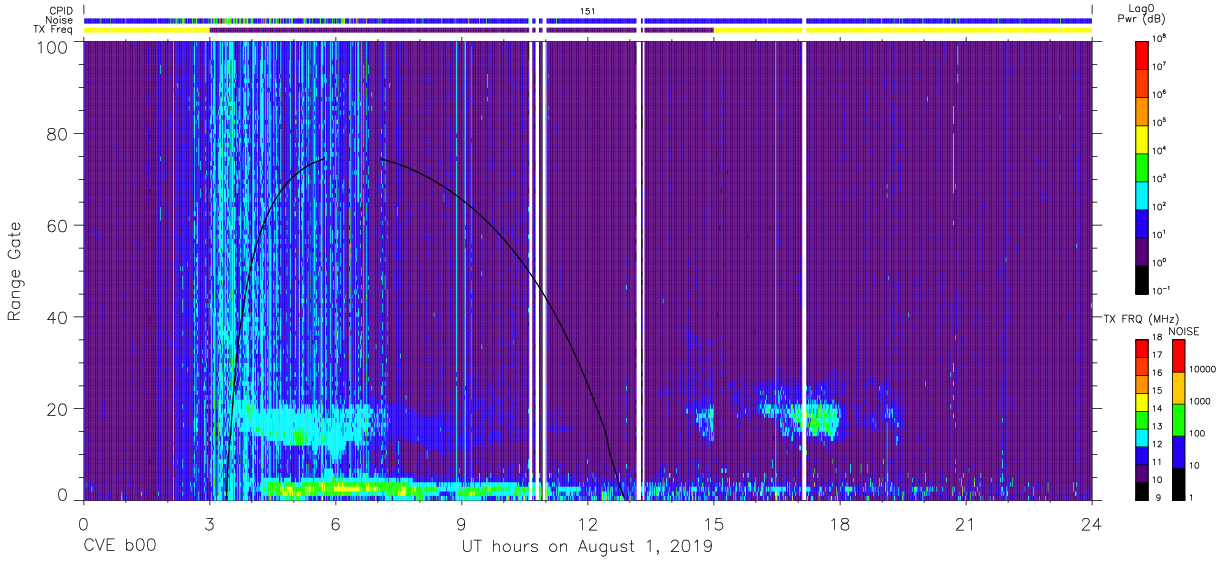The height and width of the screenshot is (567, 1228).
Task: Click the black bottom segment of the Lag0 power colorbar
Action: [1143, 279]
